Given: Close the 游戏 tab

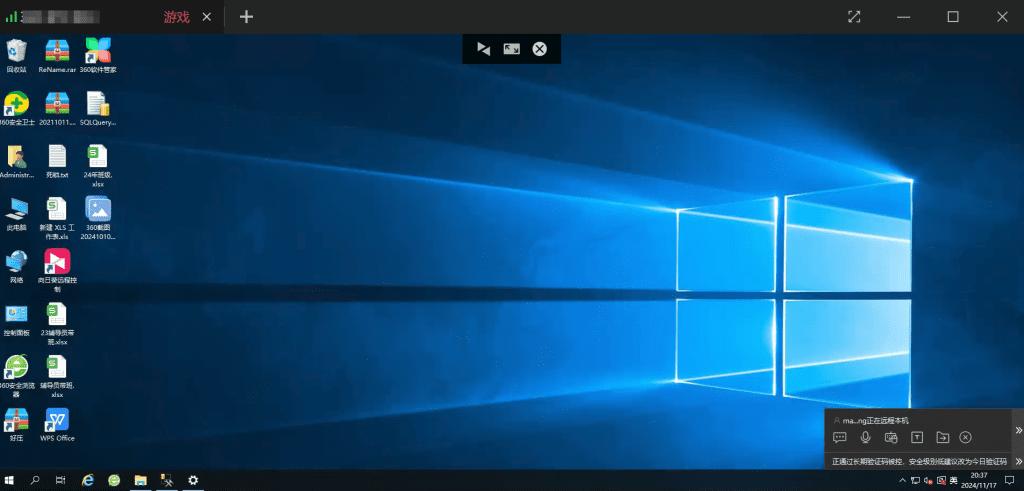Looking at the screenshot, I should pos(206,18).
